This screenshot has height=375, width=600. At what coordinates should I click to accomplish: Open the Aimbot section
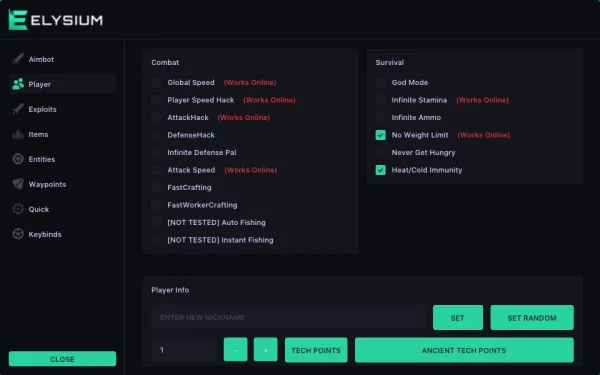[x=62, y=59]
